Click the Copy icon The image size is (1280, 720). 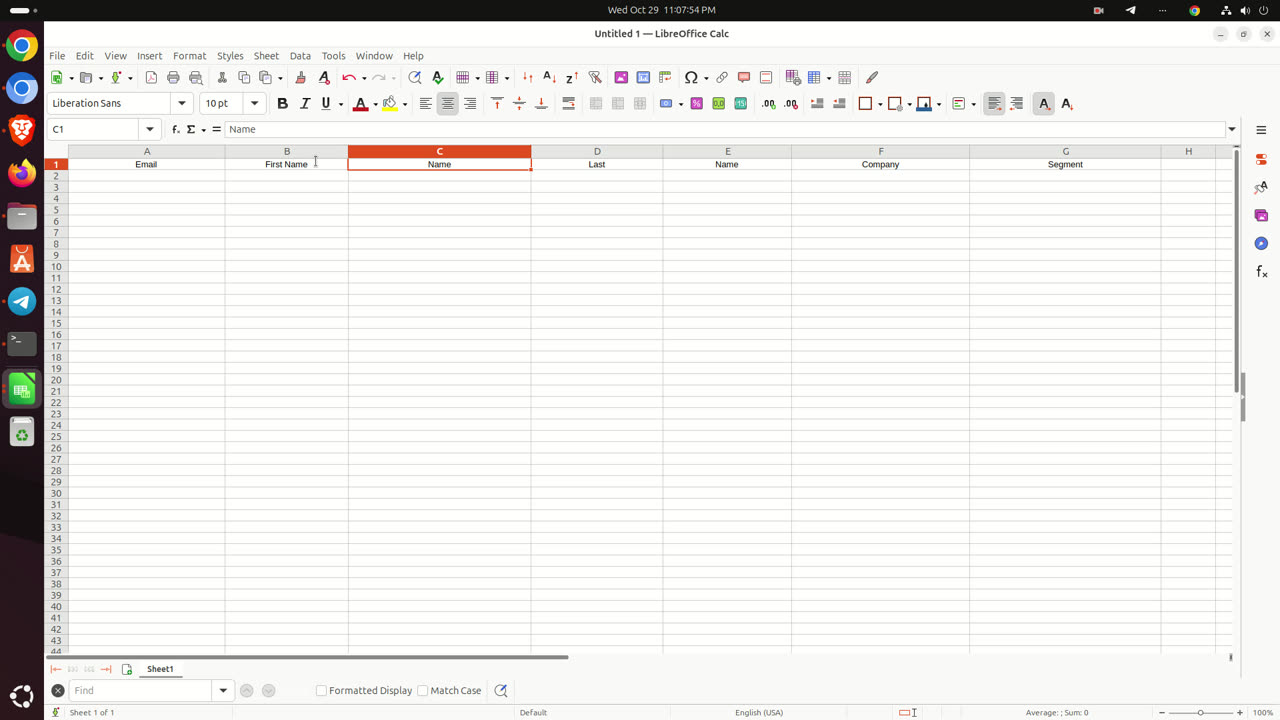pos(244,77)
